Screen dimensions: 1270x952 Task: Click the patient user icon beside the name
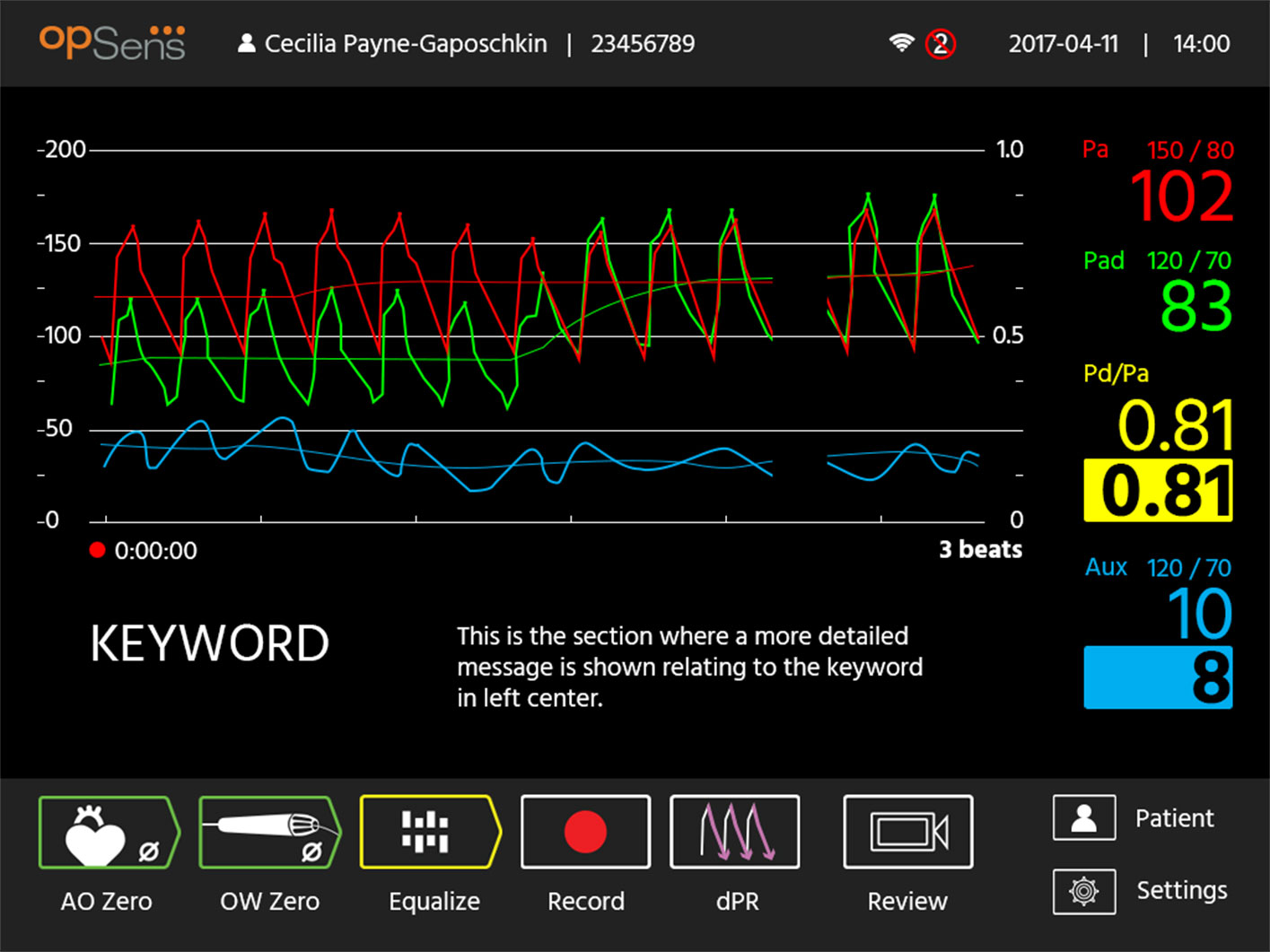coord(246,43)
